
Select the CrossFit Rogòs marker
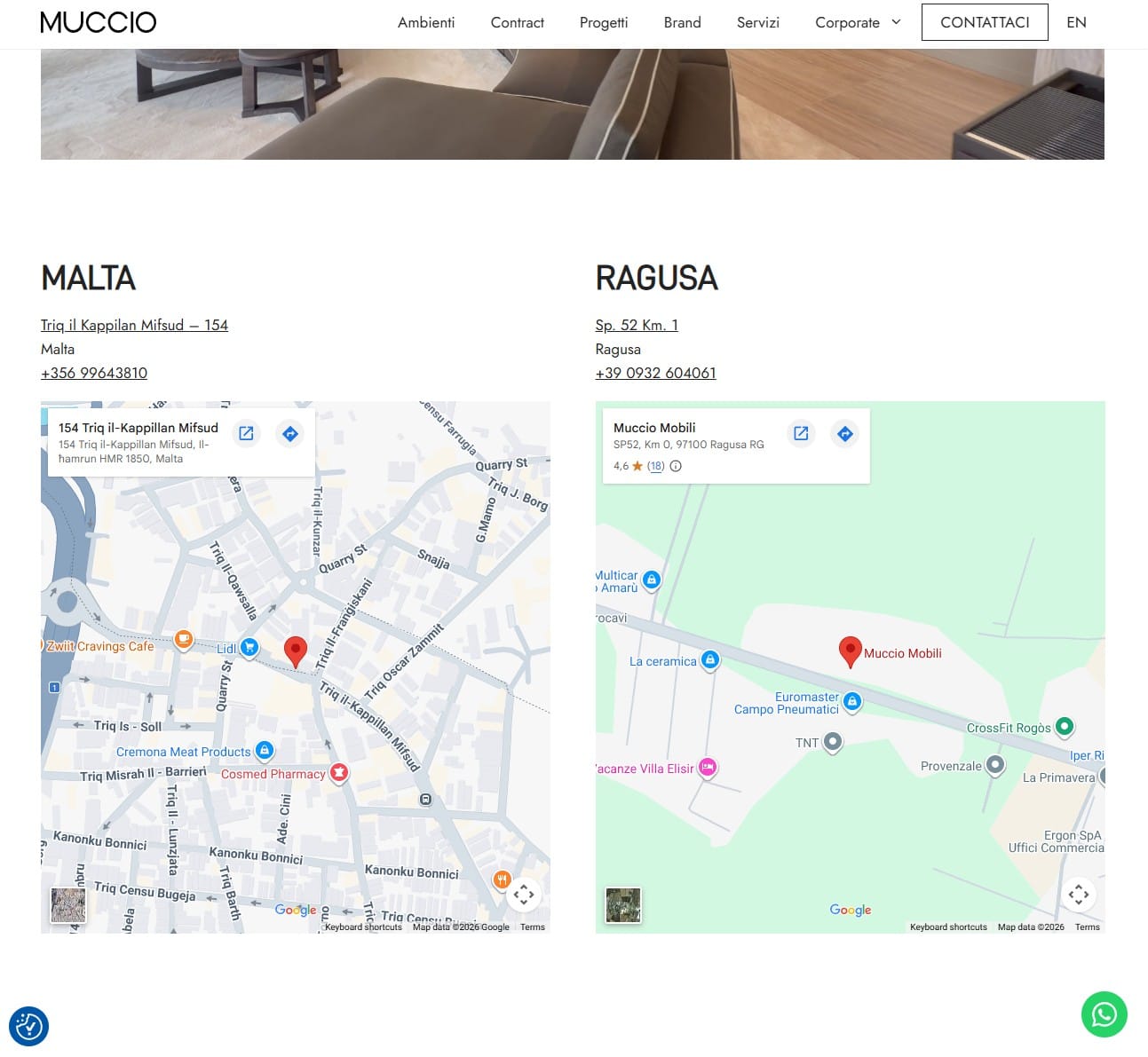(x=1065, y=727)
